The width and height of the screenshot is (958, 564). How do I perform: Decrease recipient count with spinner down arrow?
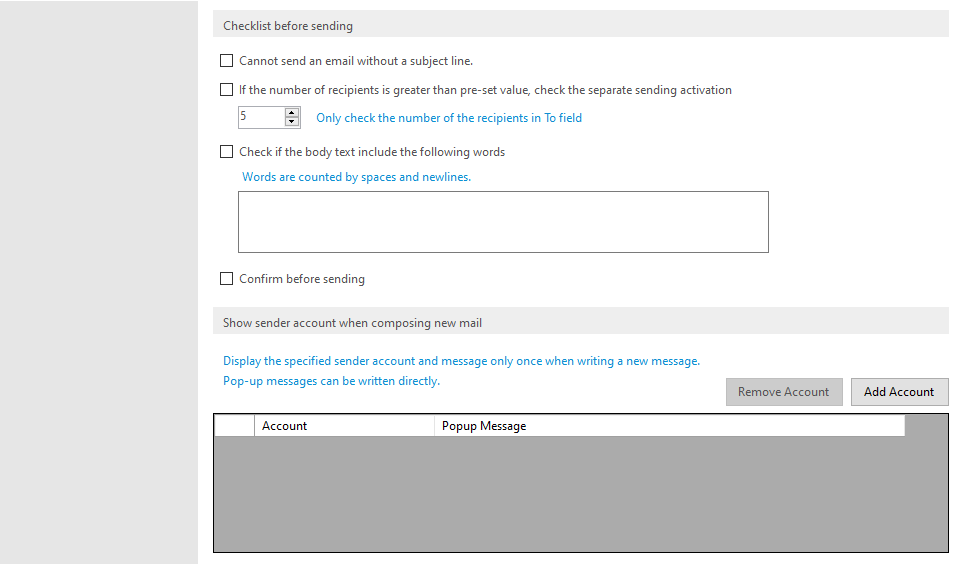292,122
